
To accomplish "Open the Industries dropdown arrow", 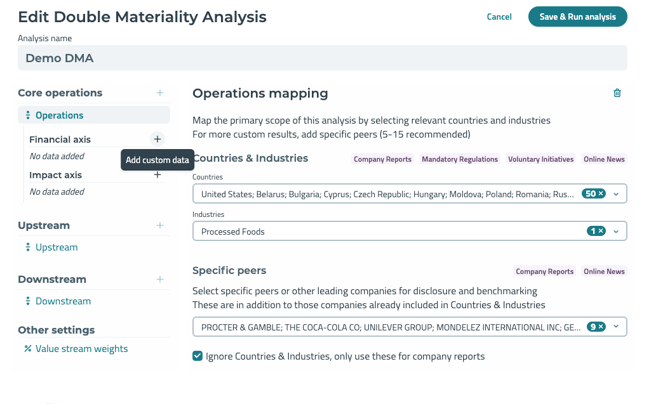I will coord(616,231).
